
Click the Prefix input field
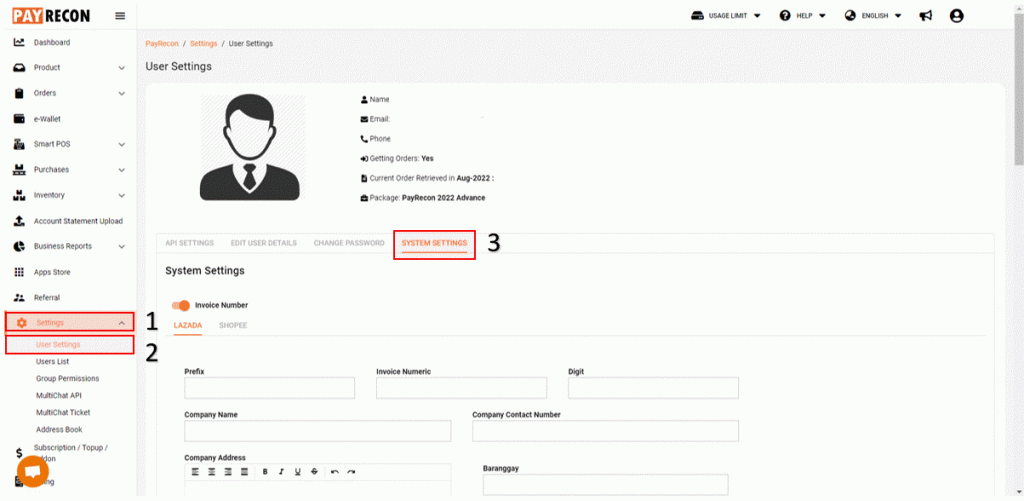(270, 388)
